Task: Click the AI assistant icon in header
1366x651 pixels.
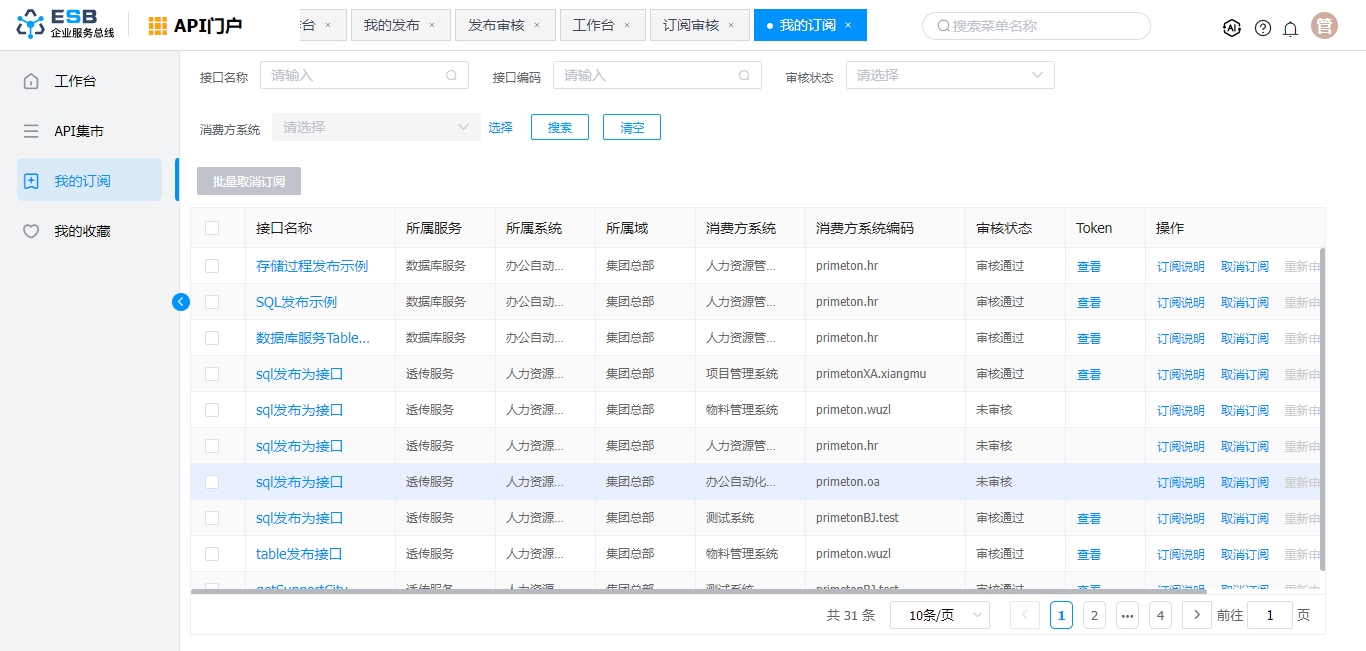Action: coord(1232,28)
